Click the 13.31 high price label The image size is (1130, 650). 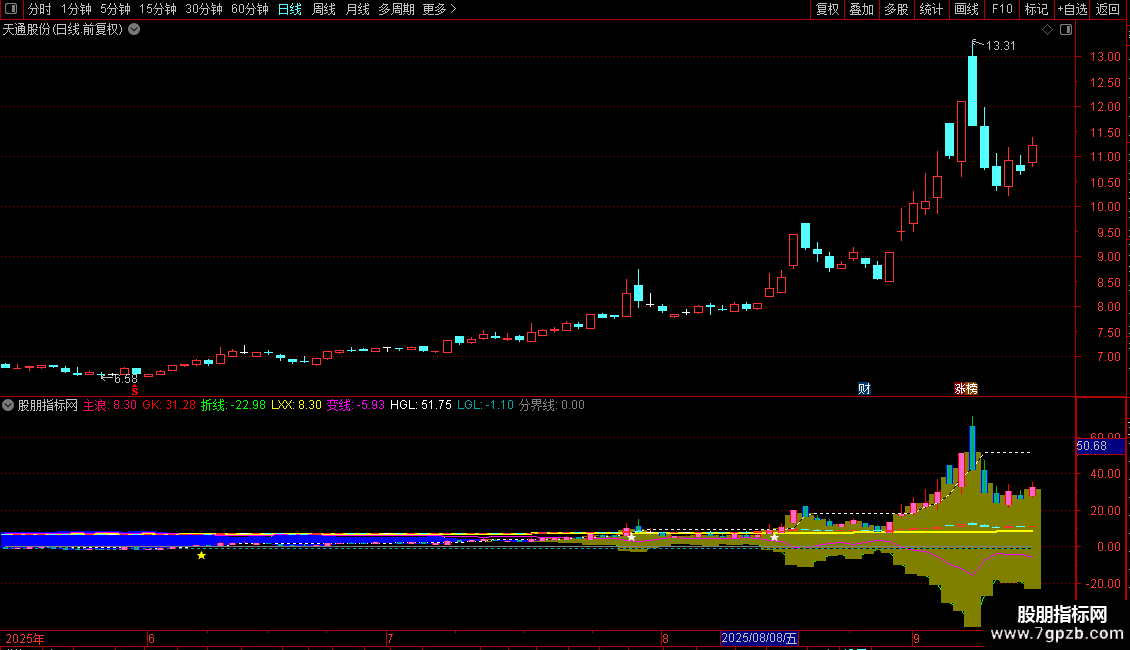[1000, 45]
